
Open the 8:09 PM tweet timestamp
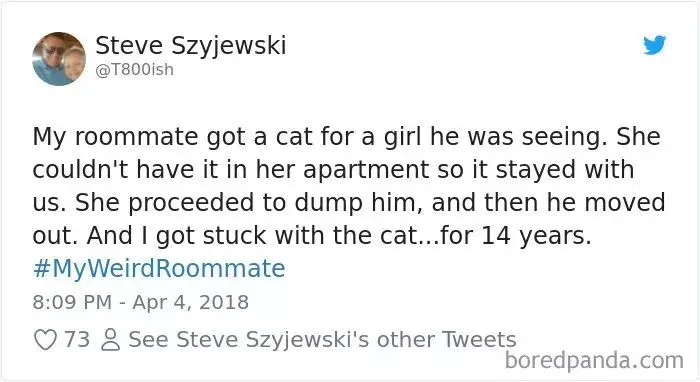pyautogui.click(x=72, y=303)
